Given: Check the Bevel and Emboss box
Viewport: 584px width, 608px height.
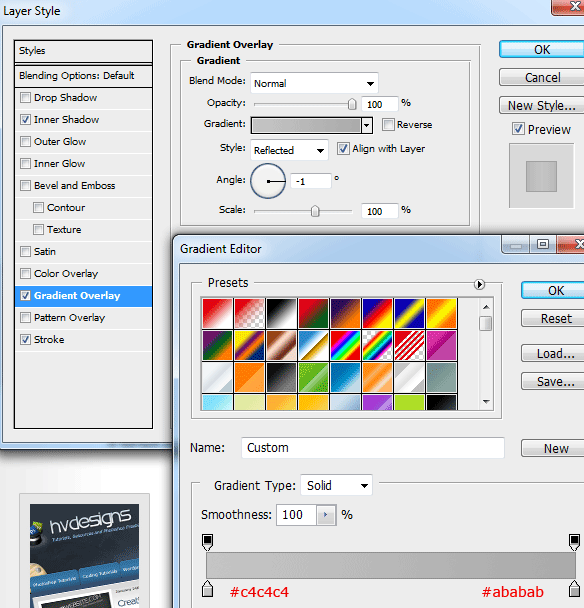Looking at the screenshot, I should [26, 186].
